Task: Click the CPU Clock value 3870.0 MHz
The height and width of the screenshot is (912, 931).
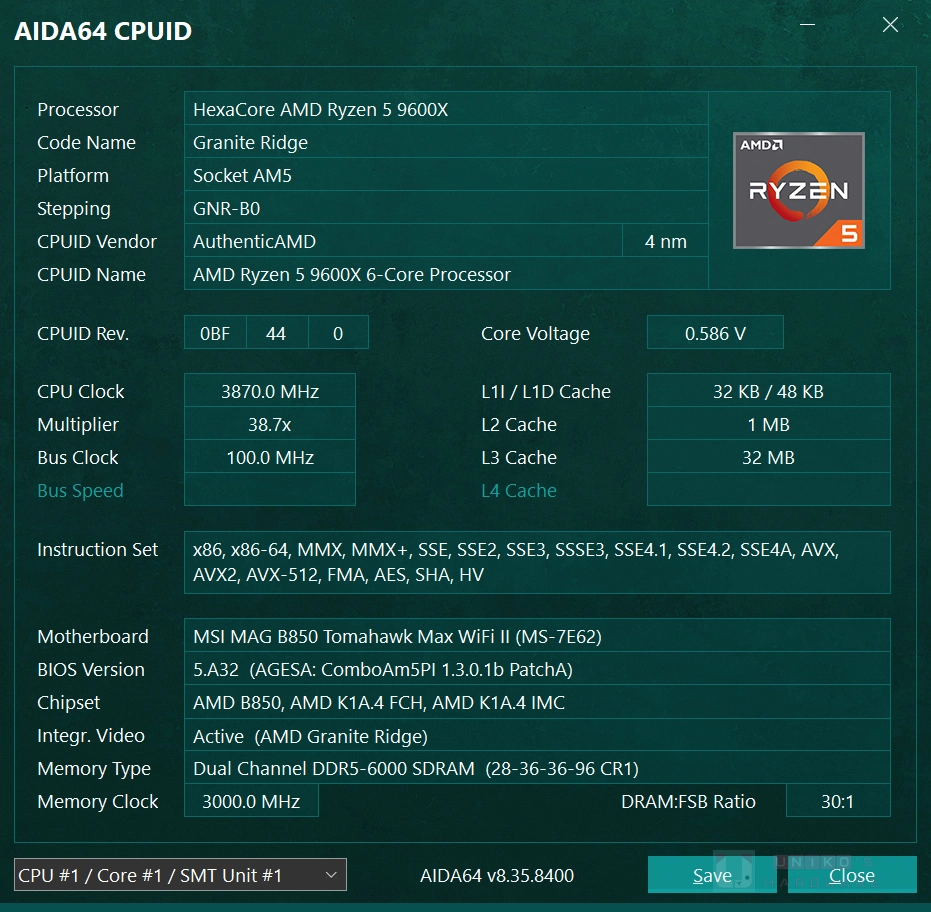Action: tap(270, 391)
